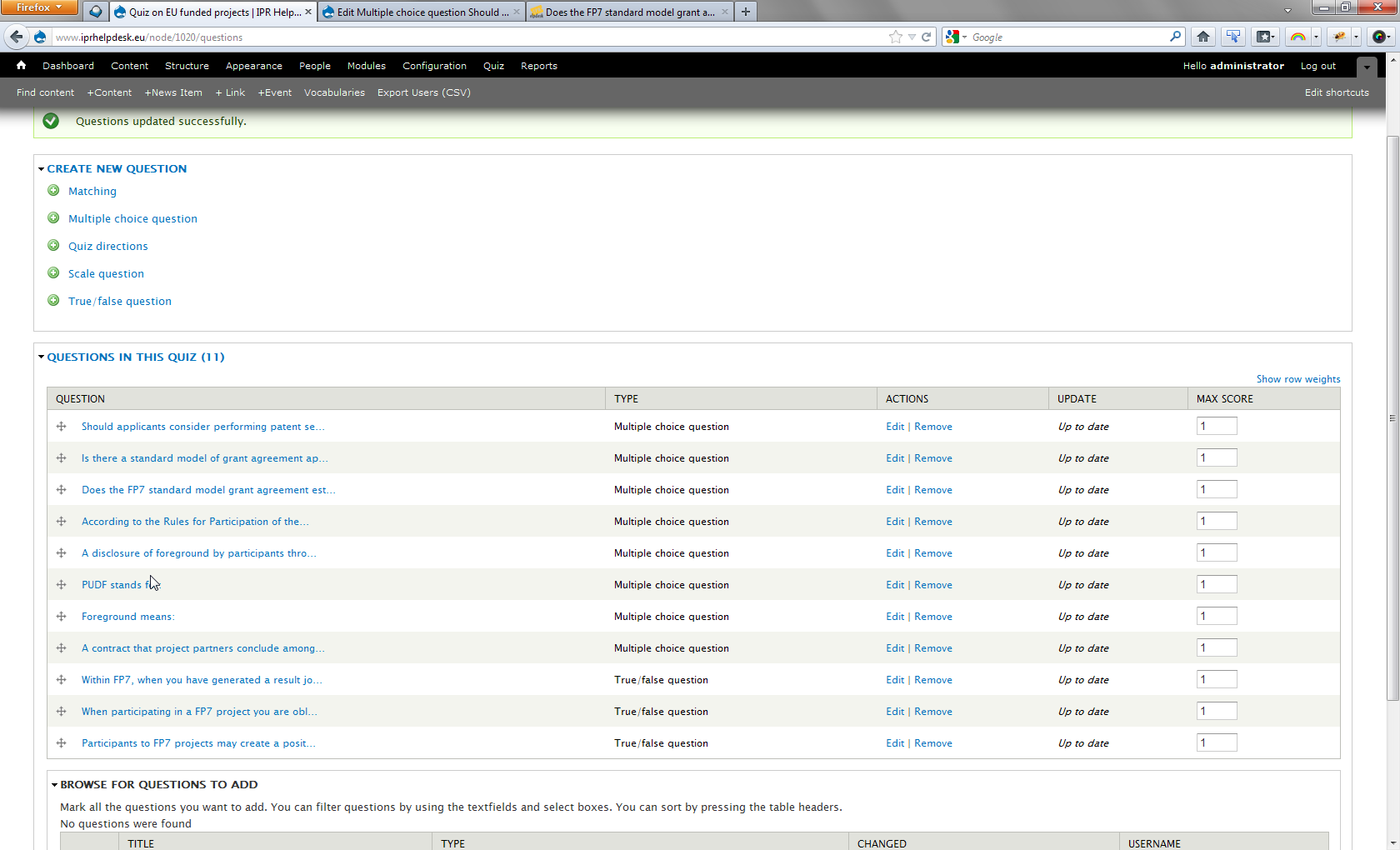This screenshot has height=850, width=1400.
Task: Sort by the Question column header
Action: (80, 398)
